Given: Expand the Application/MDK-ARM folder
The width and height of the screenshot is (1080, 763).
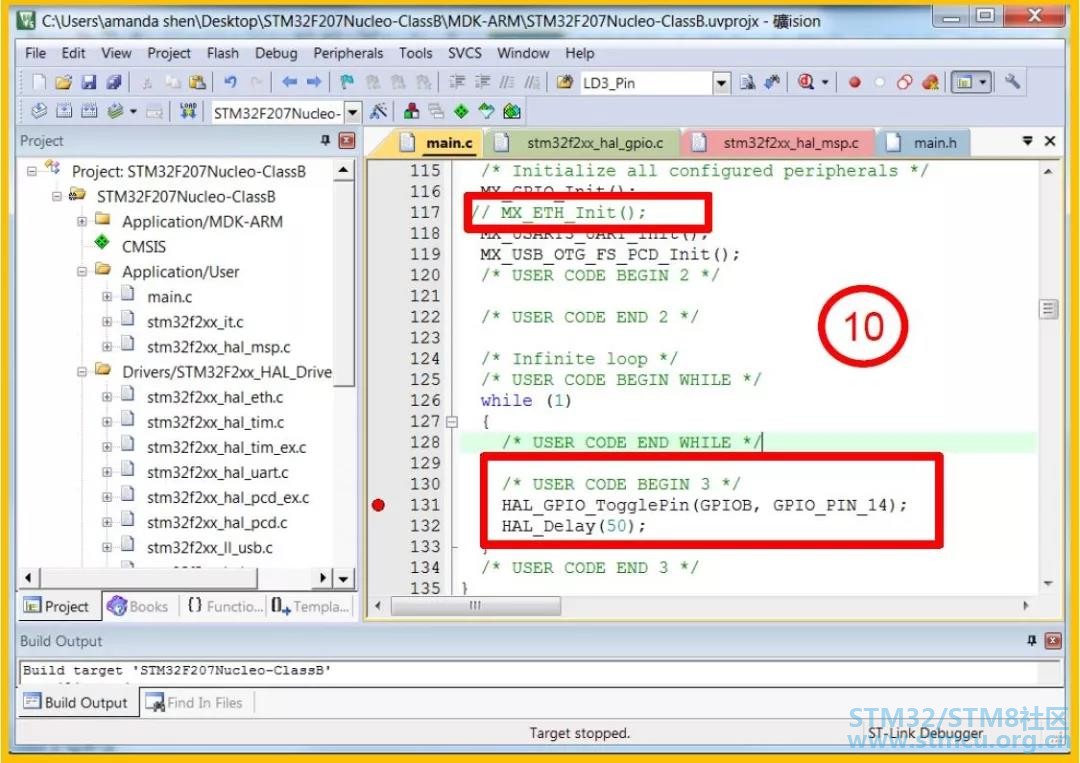Looking at the screenshot, I should pyautogui.click(x=82, y=222).
